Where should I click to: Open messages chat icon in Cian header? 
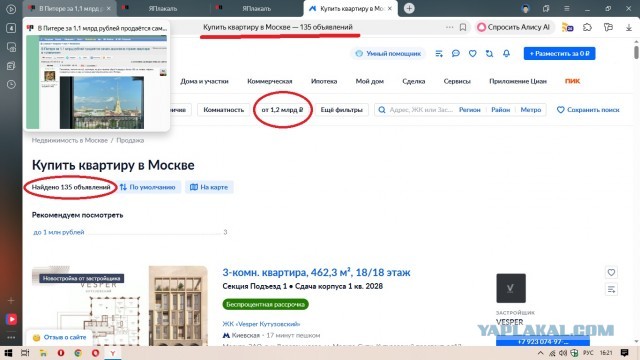coord(456,53)
